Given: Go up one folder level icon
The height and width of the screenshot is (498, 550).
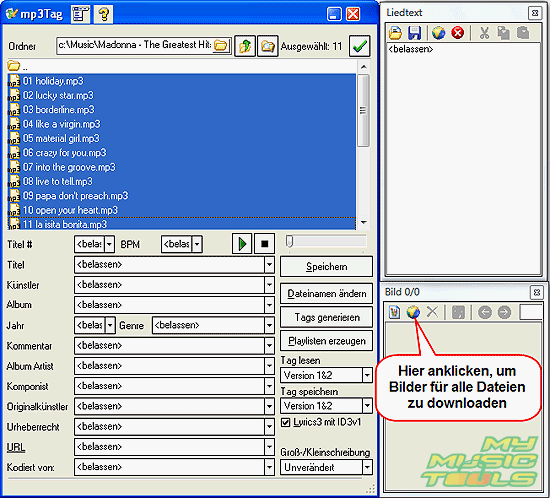Looking at the screenshot, I should point(245,46).
